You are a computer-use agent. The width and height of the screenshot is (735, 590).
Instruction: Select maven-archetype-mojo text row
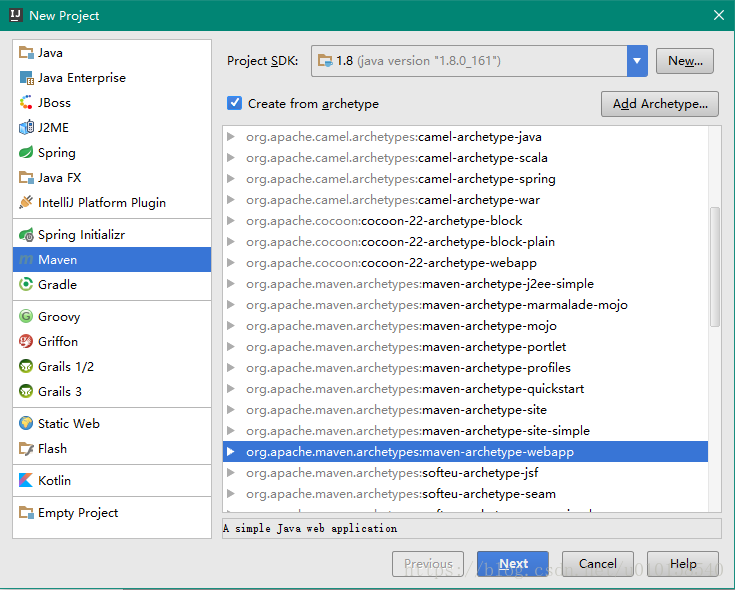(401, 326)
